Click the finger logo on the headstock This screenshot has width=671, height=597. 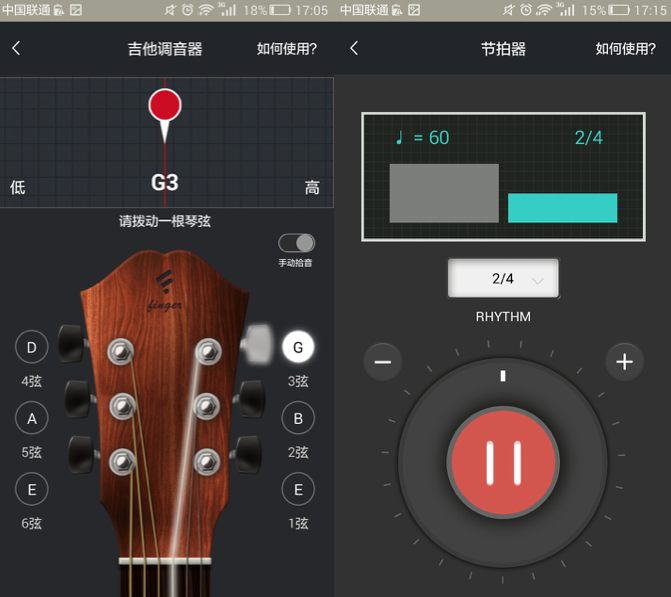click(165, 291)
